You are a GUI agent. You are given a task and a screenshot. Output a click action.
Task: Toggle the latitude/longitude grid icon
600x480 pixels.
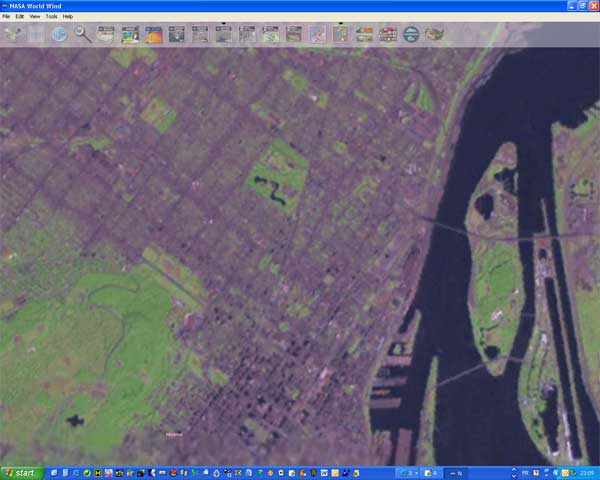click(x=36, y=35)
